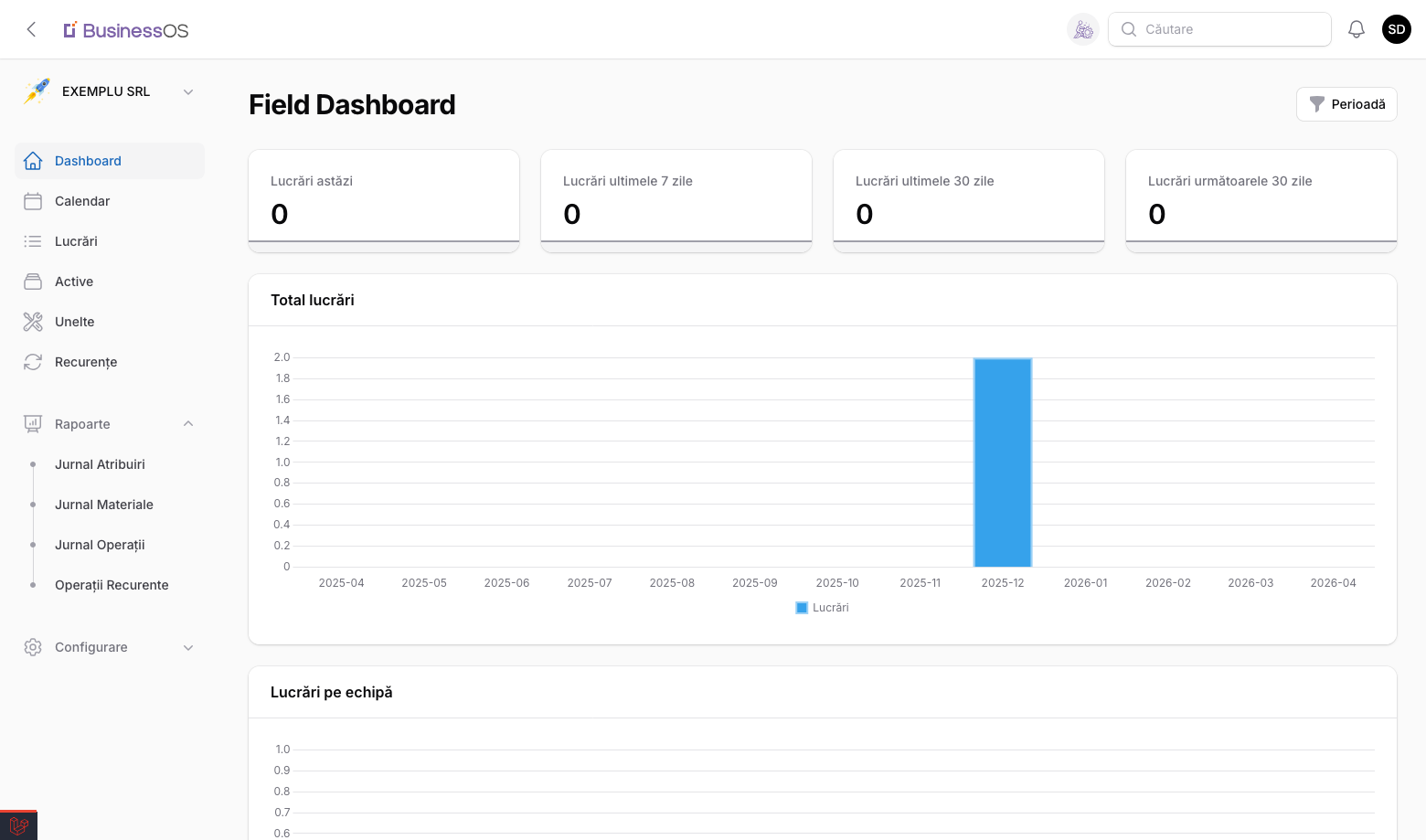This screenshot has height=840, width=1426.
Task: Click the assistant icon beside search
Action: (1083, 29)
